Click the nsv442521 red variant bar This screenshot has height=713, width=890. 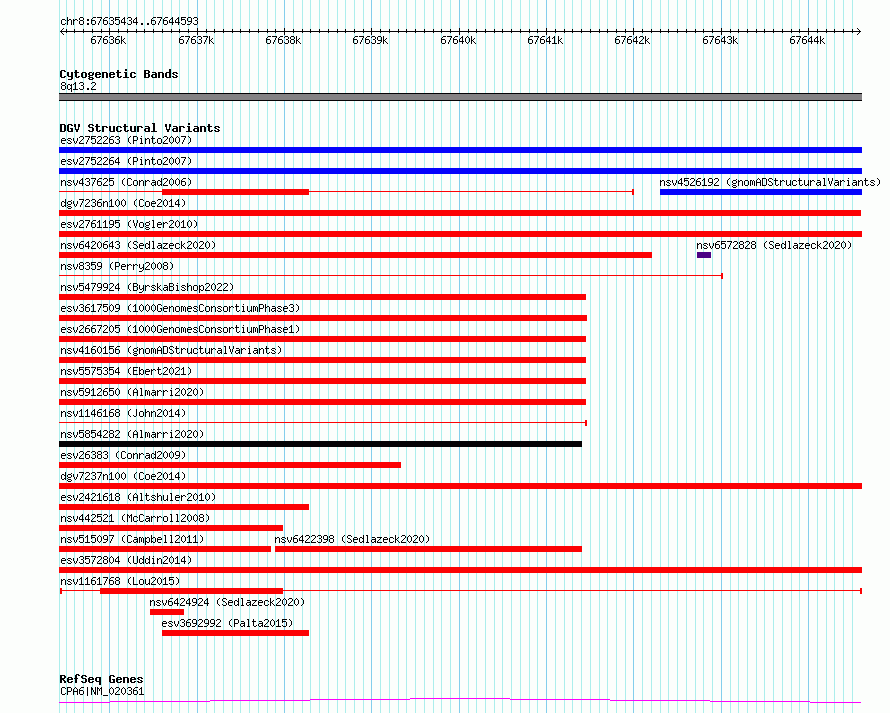click(x=171, y=528)
